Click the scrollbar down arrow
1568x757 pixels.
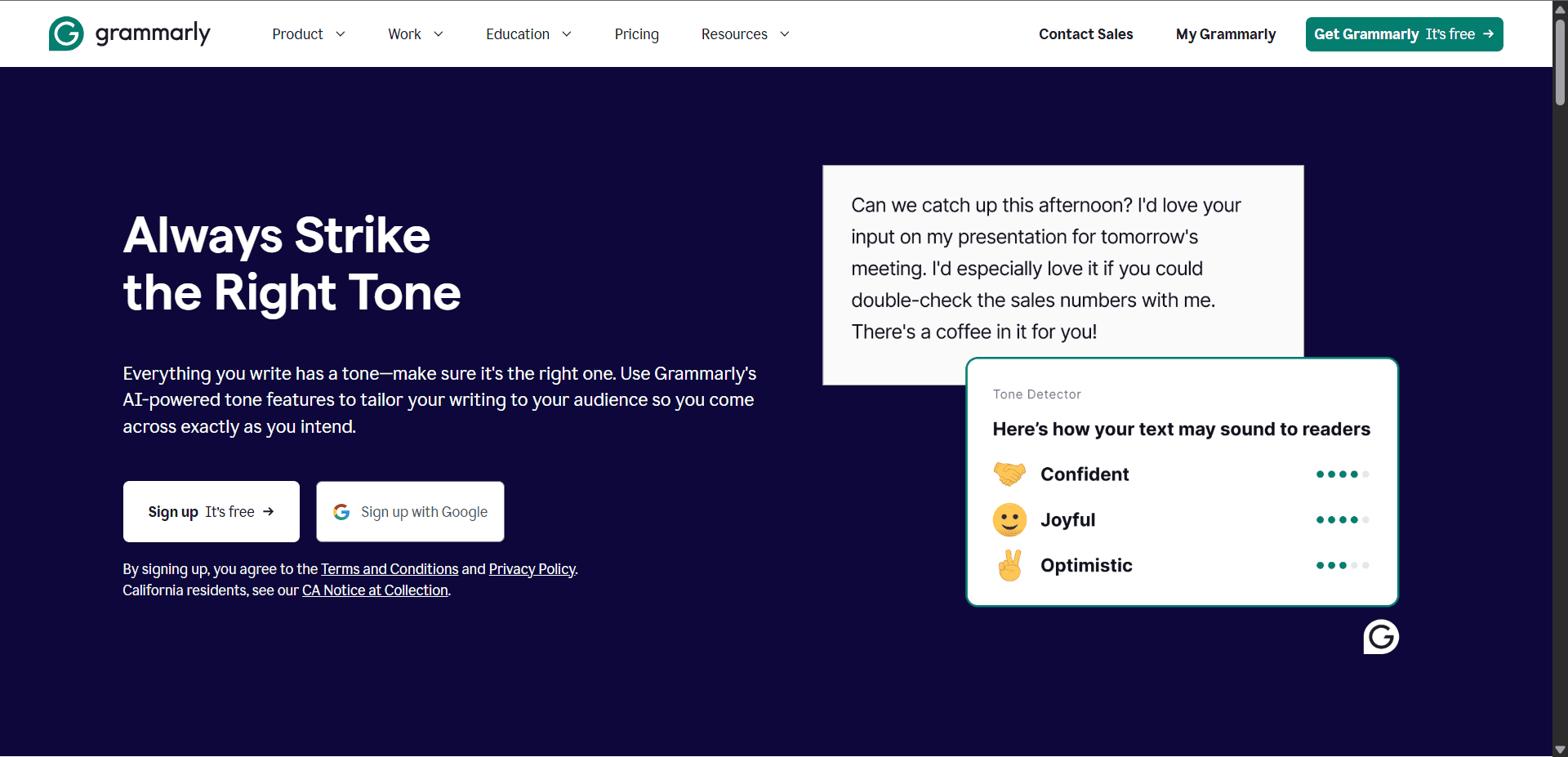[x=1560, y=749]
